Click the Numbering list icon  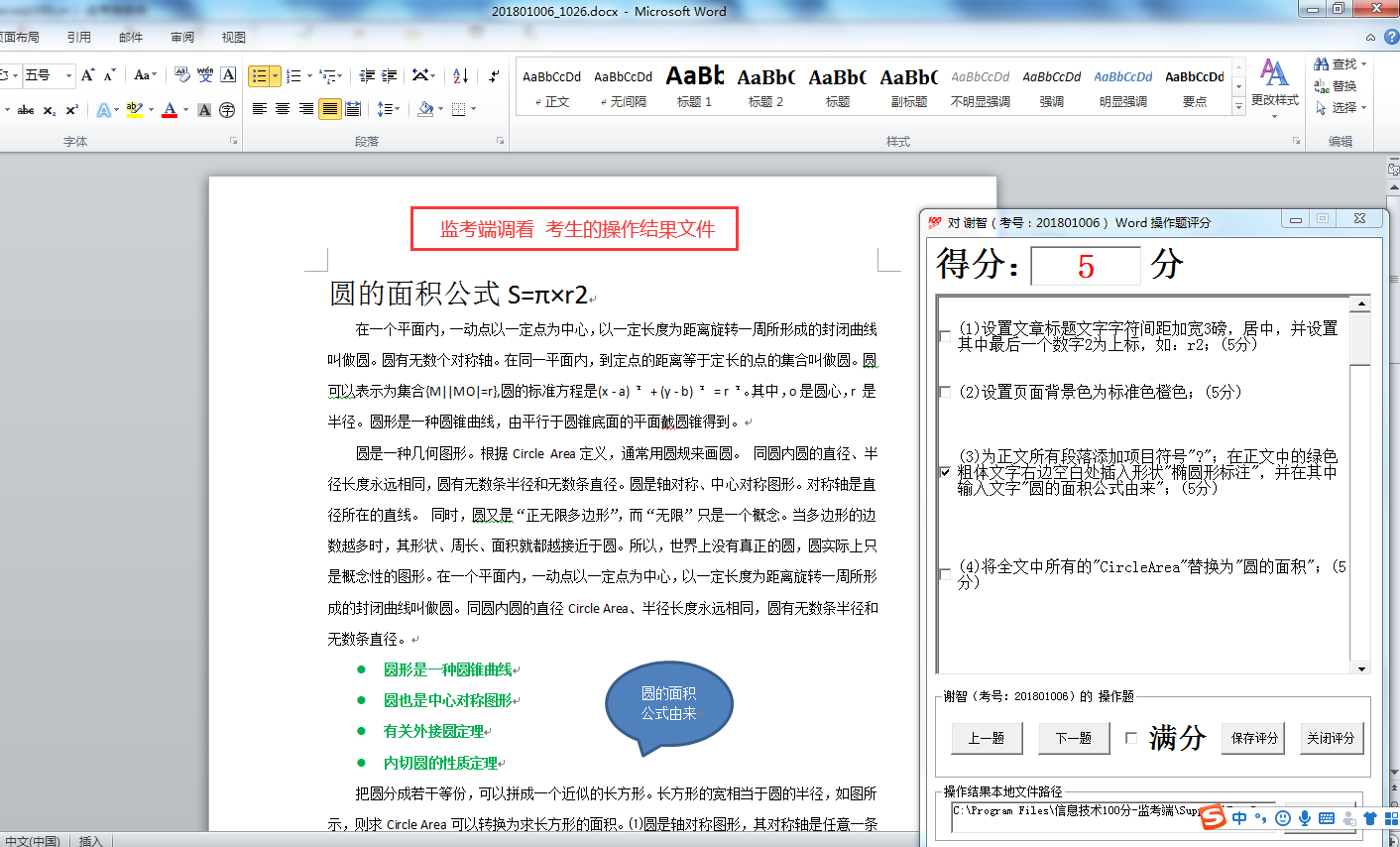[x=293, y=75]
